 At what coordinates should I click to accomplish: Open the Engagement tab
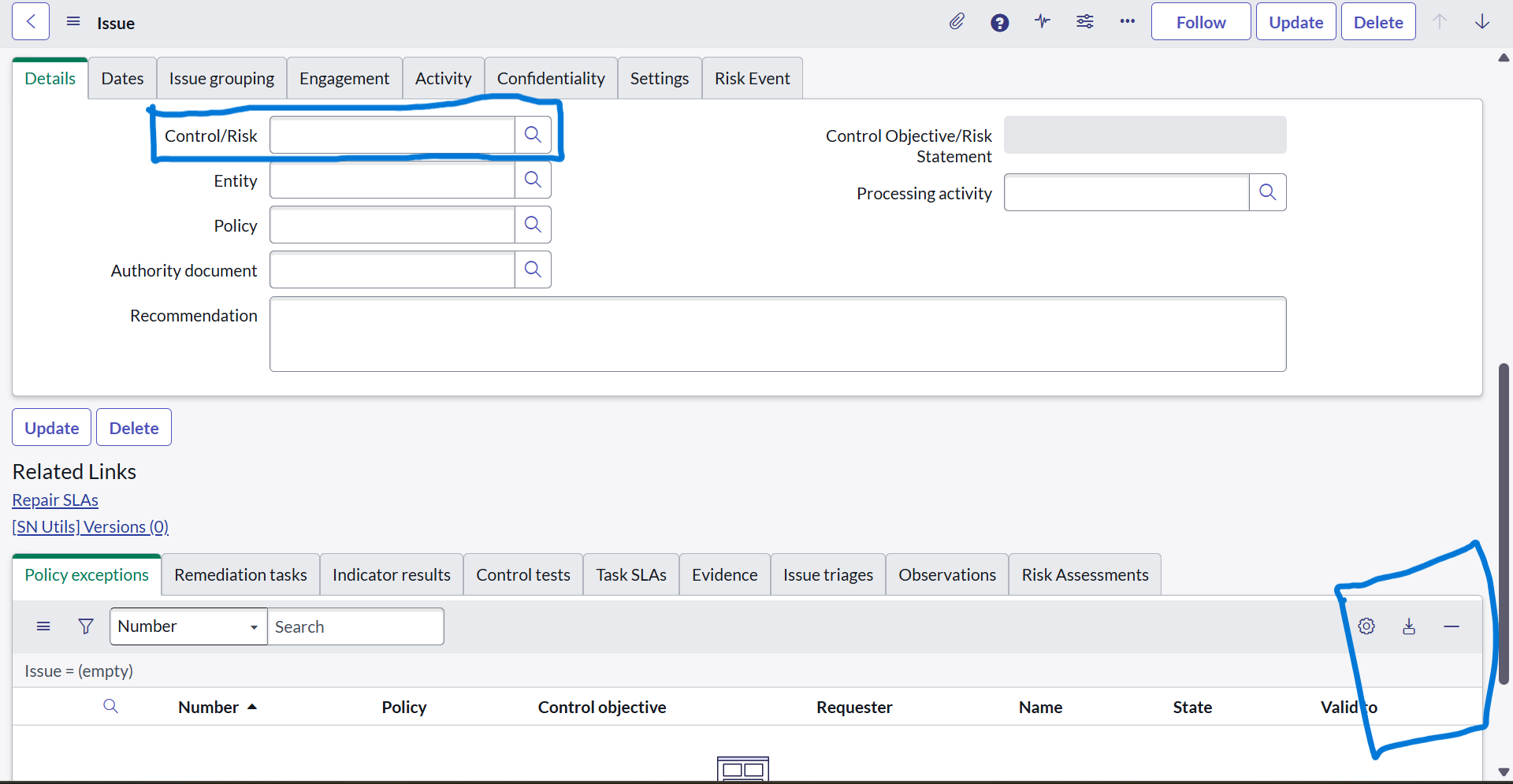(x=344, y=78)
